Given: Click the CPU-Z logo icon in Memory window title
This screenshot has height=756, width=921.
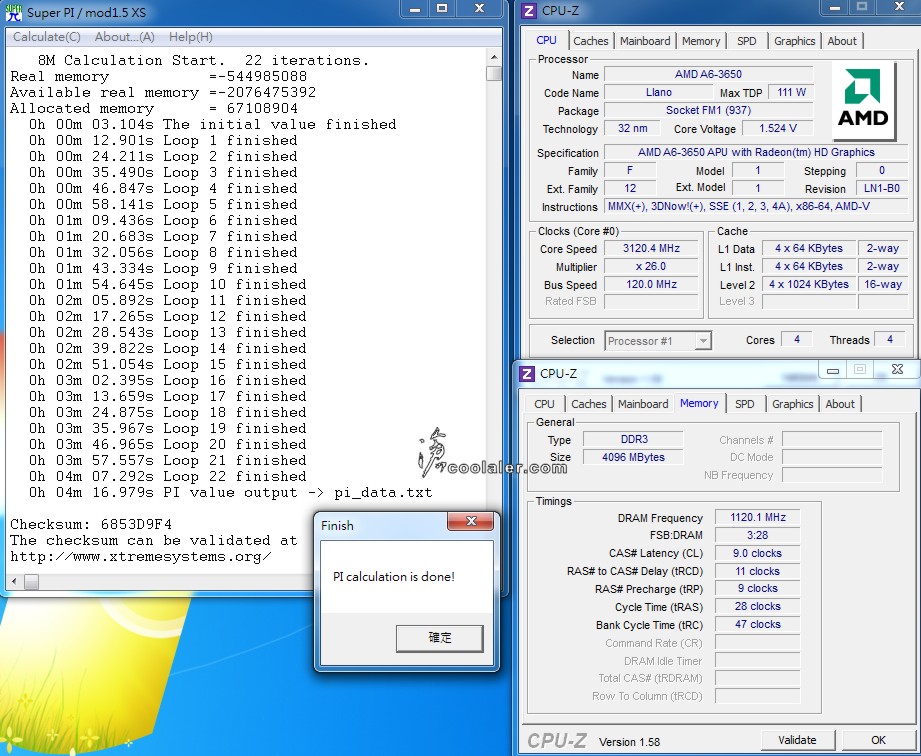Looking at the screenshot, I should point(527,374).
